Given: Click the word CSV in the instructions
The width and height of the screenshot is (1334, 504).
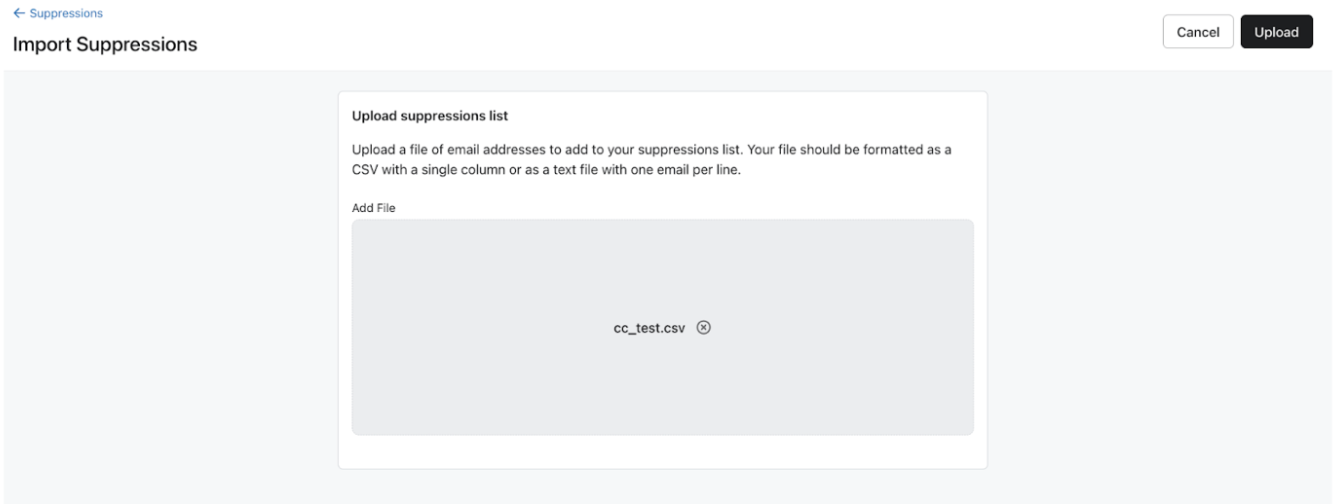Looking at the screenshot, I should 367,168.
